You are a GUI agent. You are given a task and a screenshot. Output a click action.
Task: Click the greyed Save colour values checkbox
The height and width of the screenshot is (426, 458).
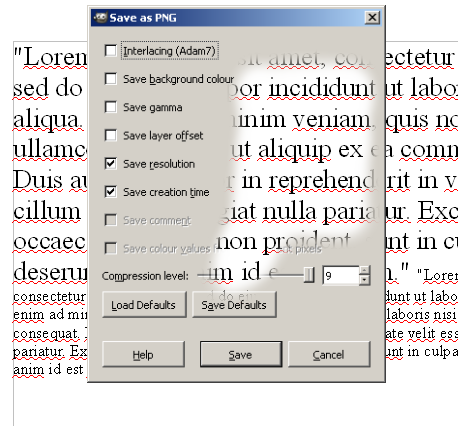click(x=110, y=248)
